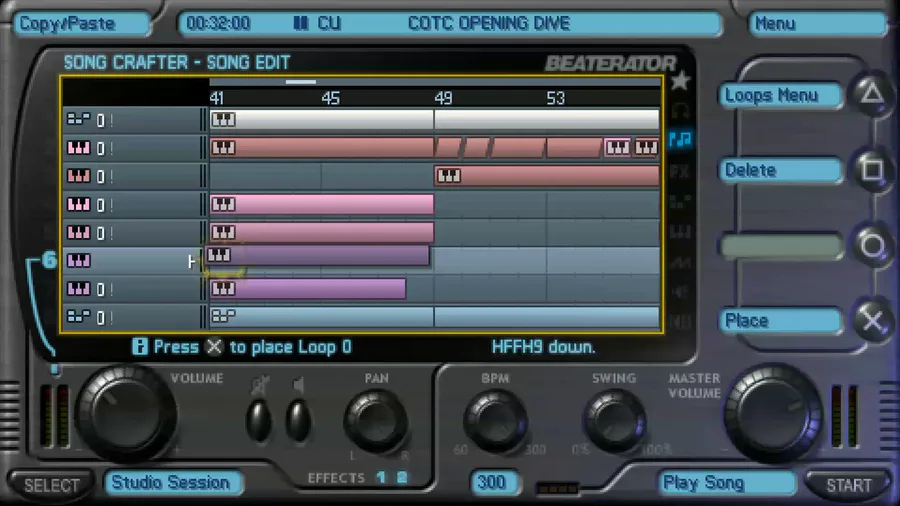Select the keyboard icon in right sidebar
900x506 pixels.
pyautogui.click(x=680, y=232)
